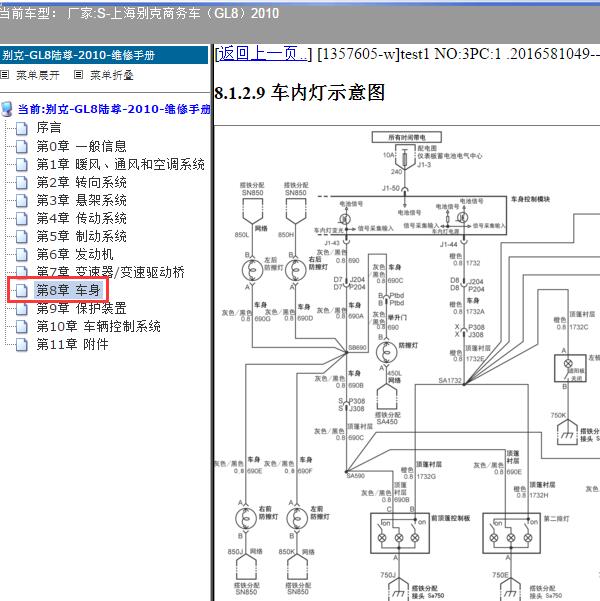The height and width of the screenshot is (601, 600).
Task: Click the 当前车型 title text at top
Action: (x=140, y=14)
